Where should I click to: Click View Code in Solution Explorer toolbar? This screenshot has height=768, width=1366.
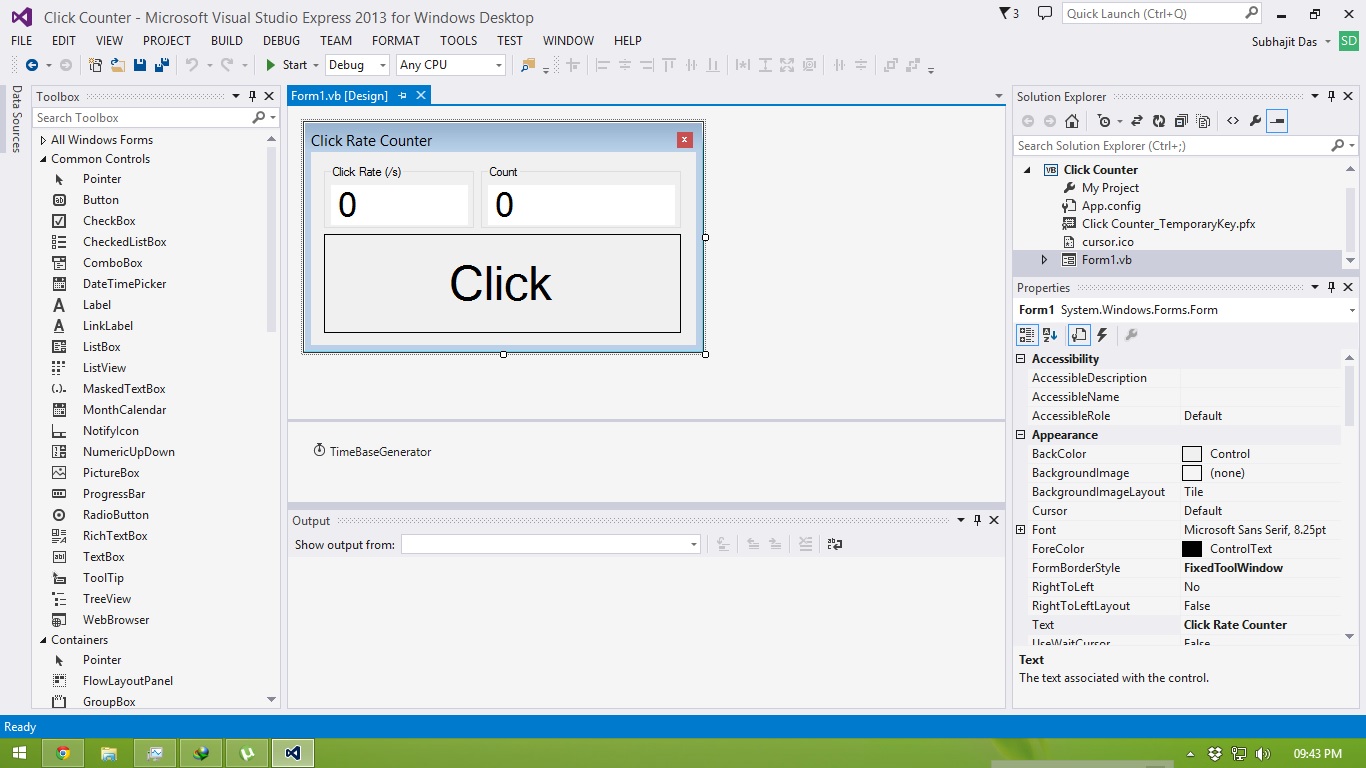(x=1233, y=120)
